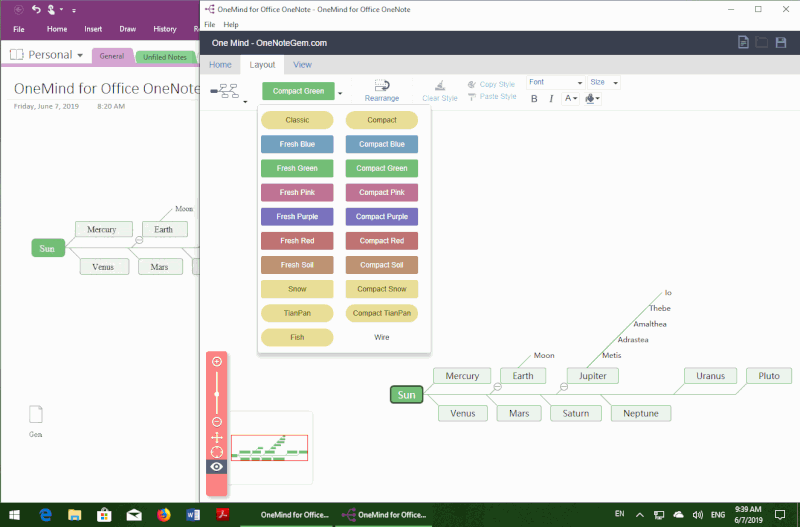
Task: Open the Windows Start menu
Action: click(x=14, y=515)
